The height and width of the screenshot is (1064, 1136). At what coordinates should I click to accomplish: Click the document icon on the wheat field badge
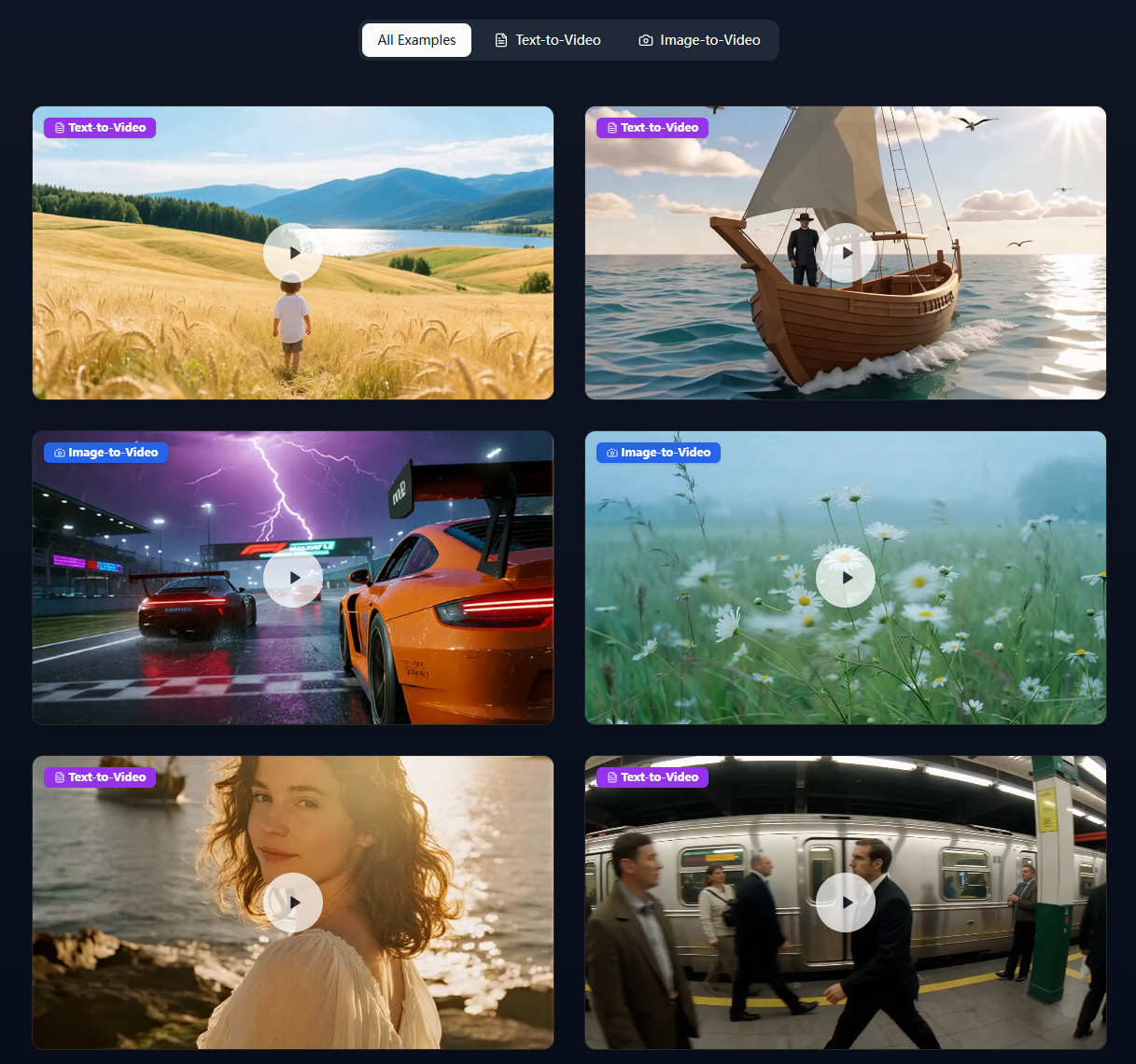point(59,127)
